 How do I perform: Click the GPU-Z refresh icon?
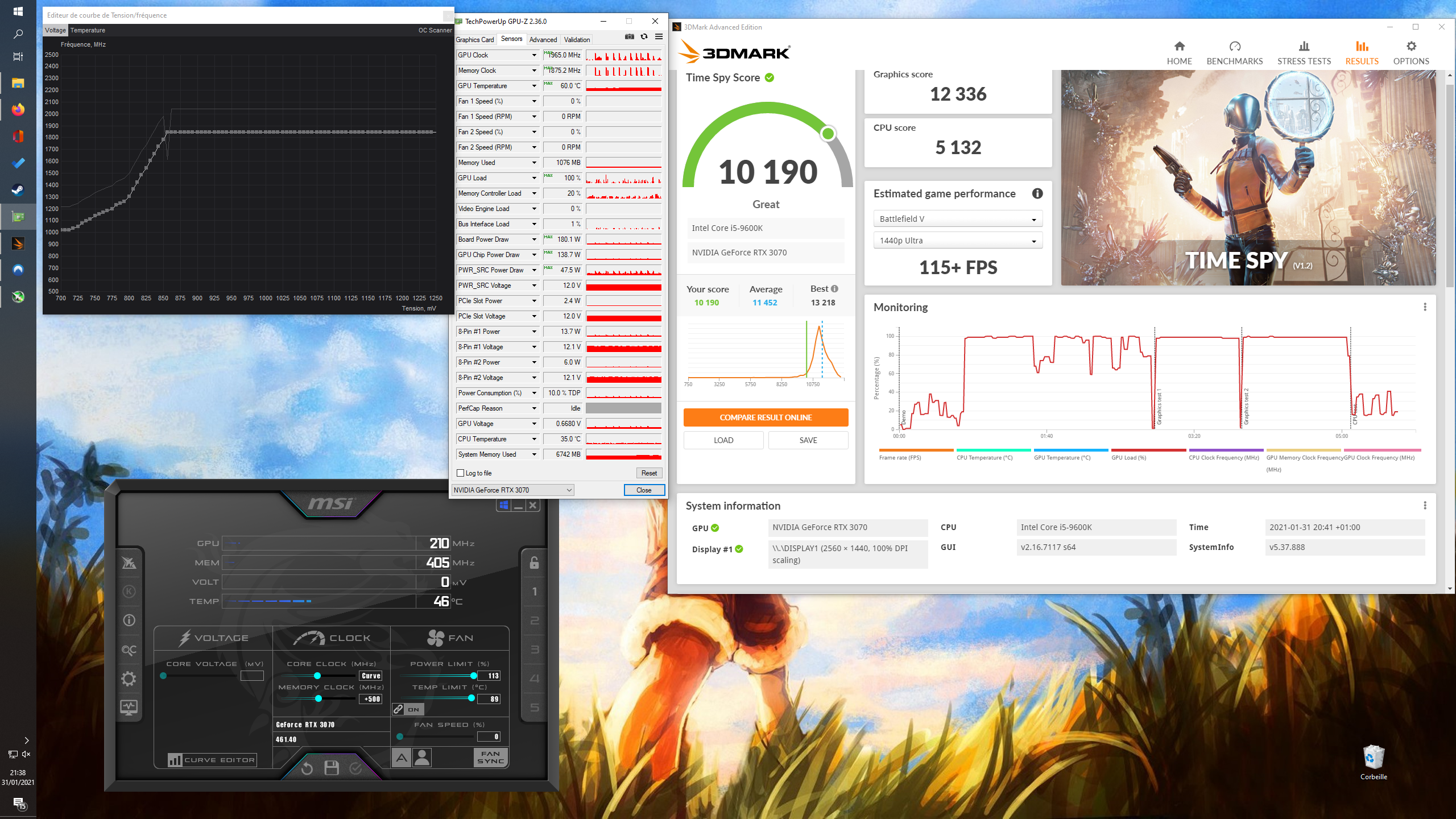[644, 37]
